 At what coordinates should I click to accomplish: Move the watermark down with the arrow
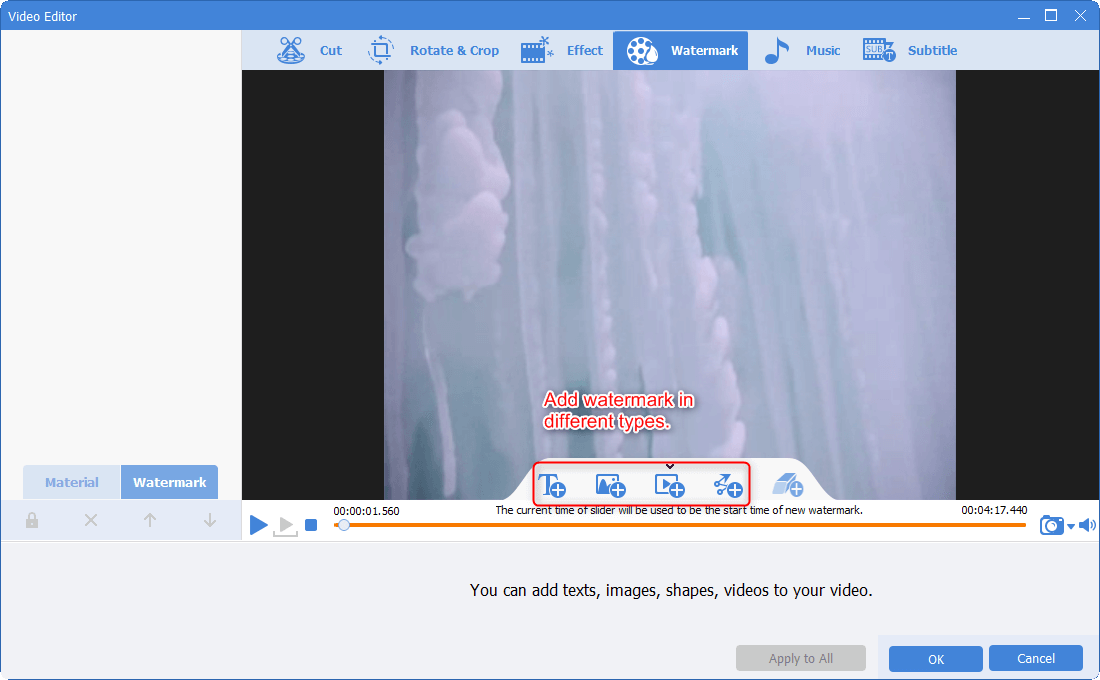(210, 520)
